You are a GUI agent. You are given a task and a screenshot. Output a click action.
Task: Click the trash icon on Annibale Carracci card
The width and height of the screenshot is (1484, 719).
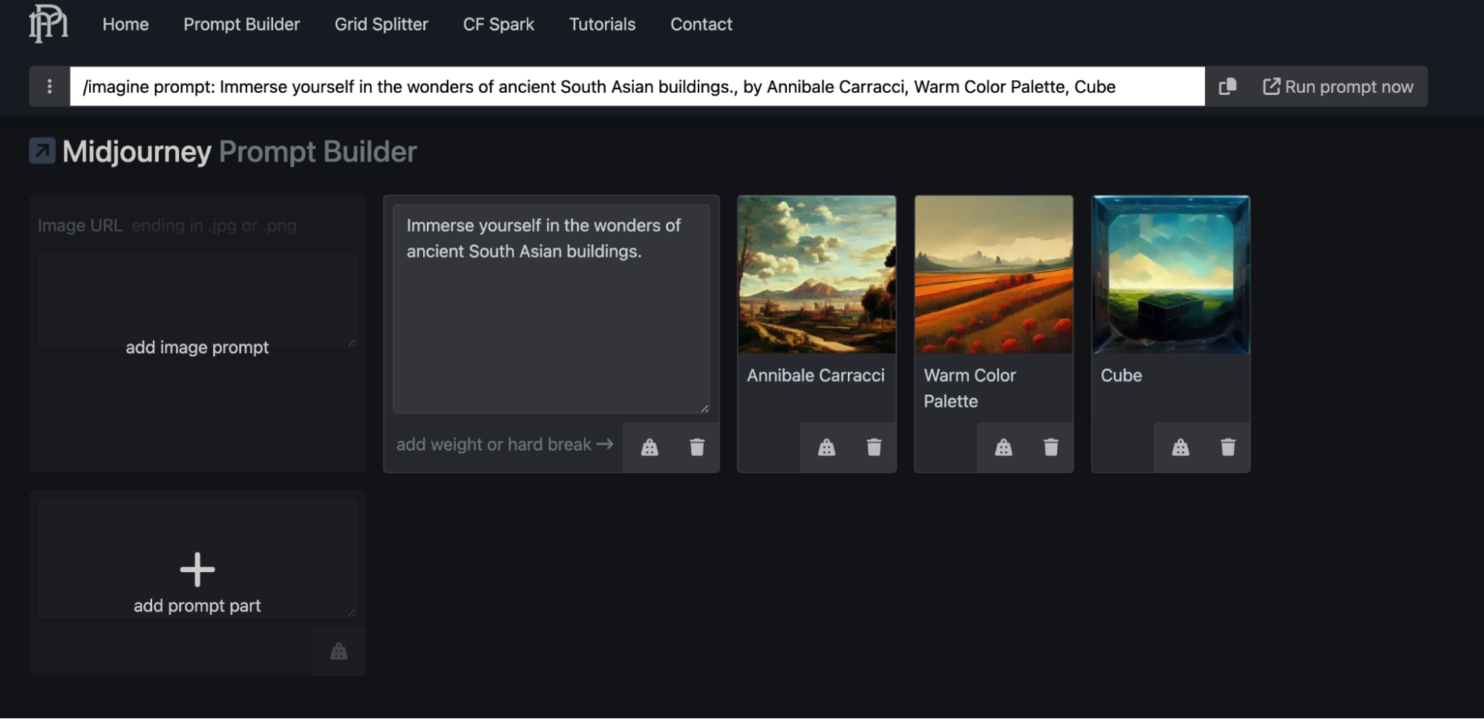click(x=874, y=447)
